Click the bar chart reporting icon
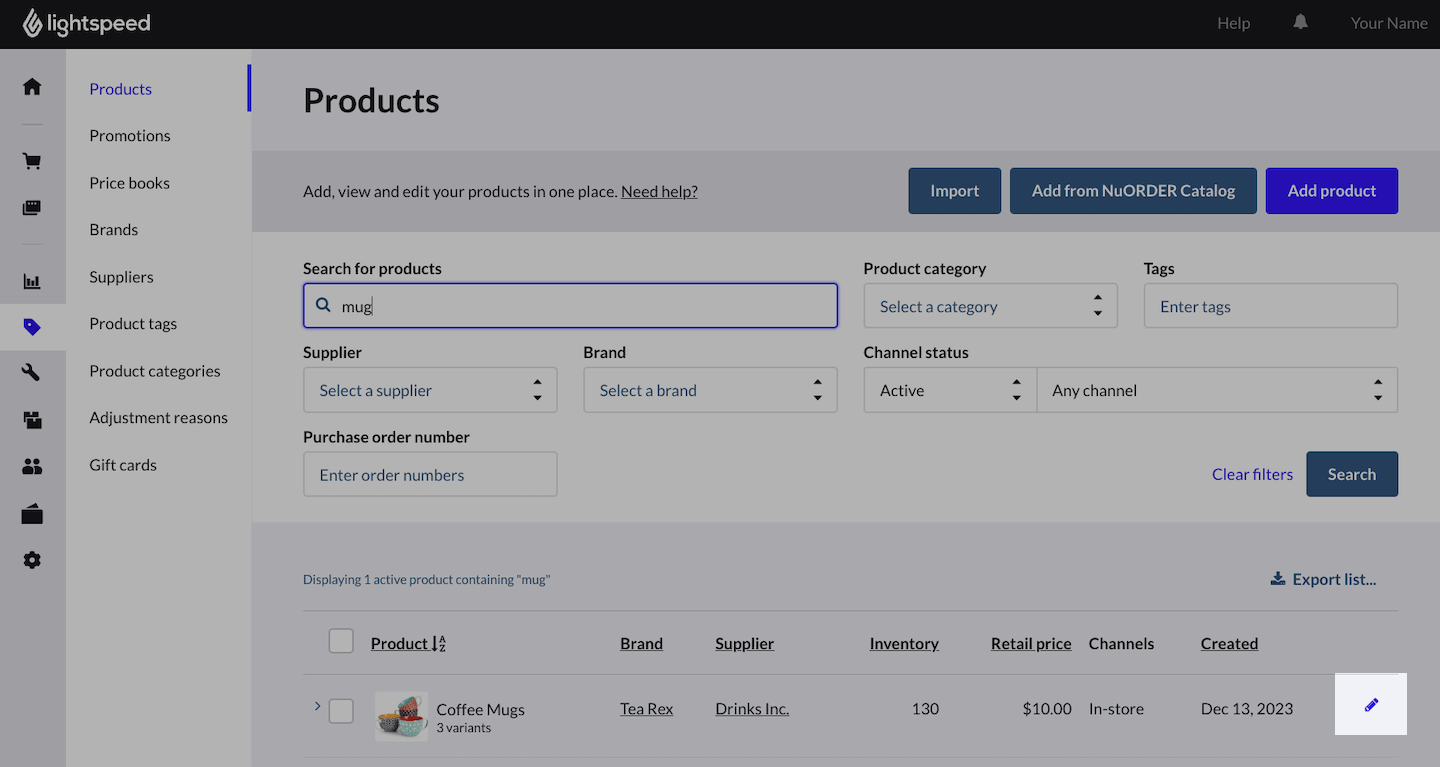Image resolution: width=1440 pixels, height=767 pixels. pos(32,281)
